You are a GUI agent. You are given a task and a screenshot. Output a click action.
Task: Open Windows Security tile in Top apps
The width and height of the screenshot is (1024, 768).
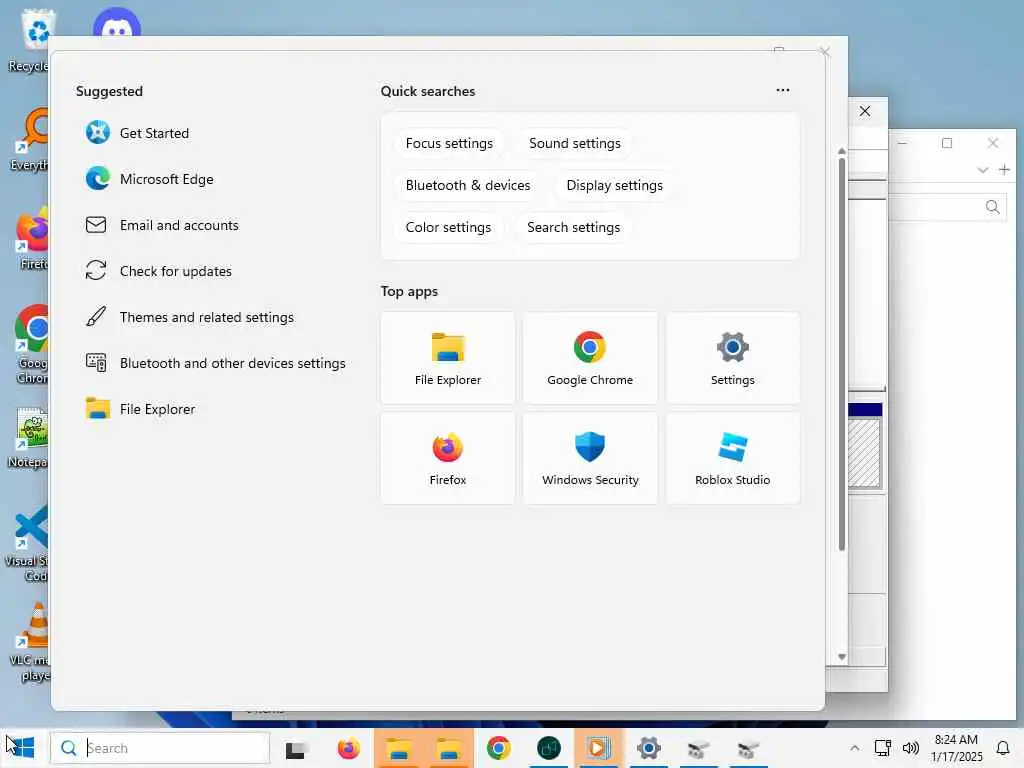pyautogui.click(x=590, y=458)
